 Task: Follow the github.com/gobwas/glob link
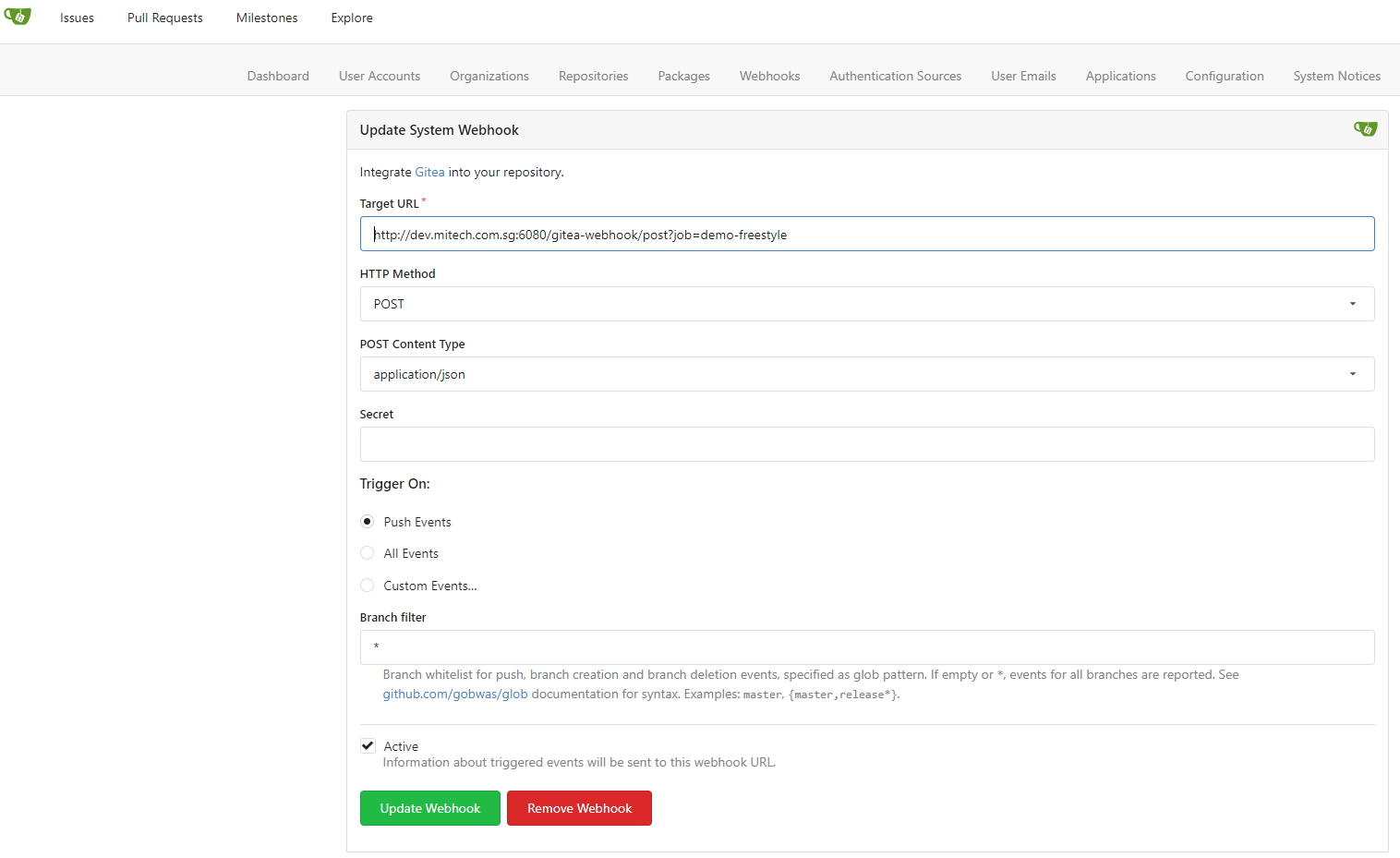click(x=455, y=695)
